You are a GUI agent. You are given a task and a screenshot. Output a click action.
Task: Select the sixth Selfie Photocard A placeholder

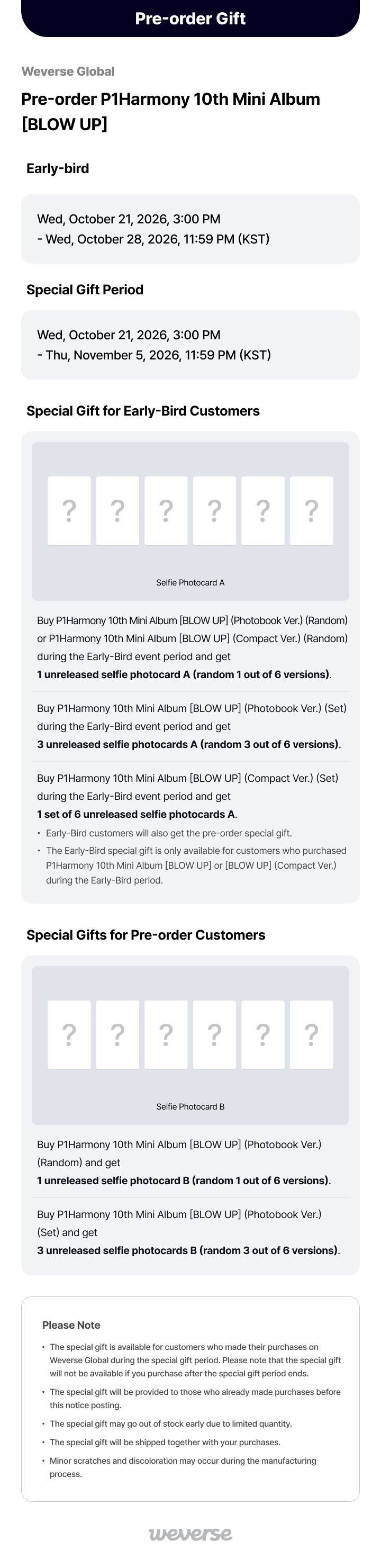tap(312, 511)
